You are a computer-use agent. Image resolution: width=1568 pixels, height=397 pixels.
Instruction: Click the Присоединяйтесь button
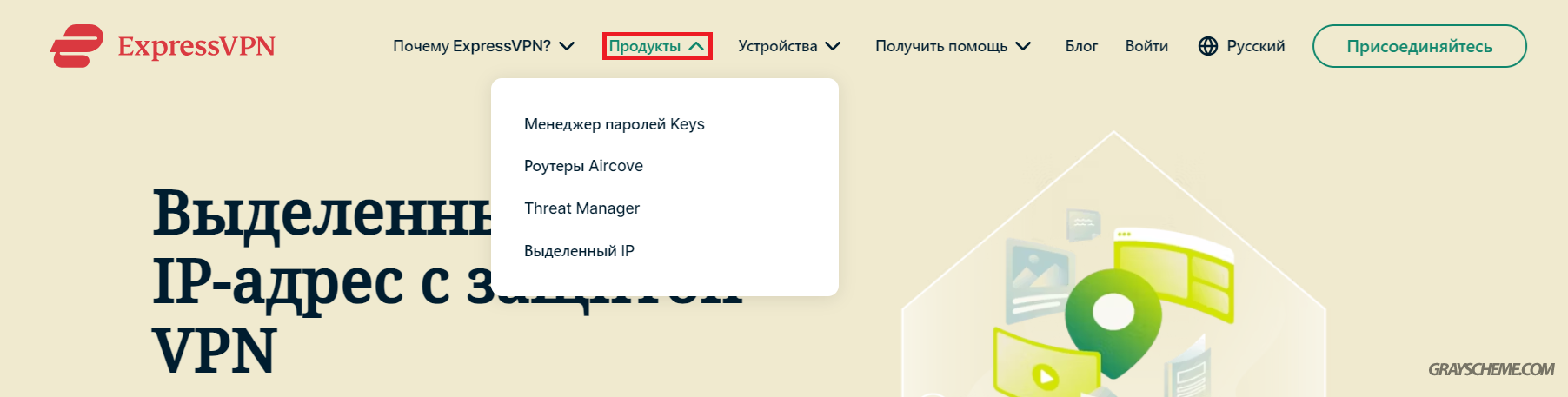(x=1419, y=46)
